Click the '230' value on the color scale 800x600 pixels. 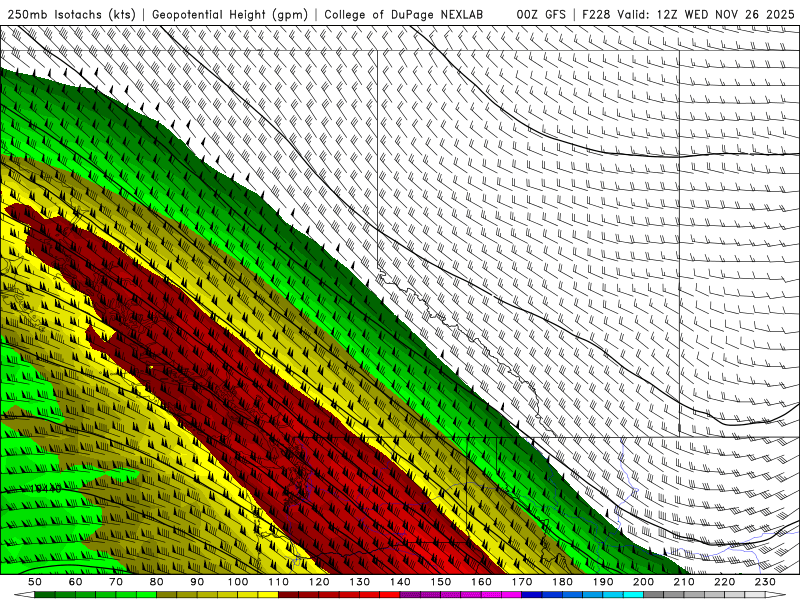(x=765, y=582)
